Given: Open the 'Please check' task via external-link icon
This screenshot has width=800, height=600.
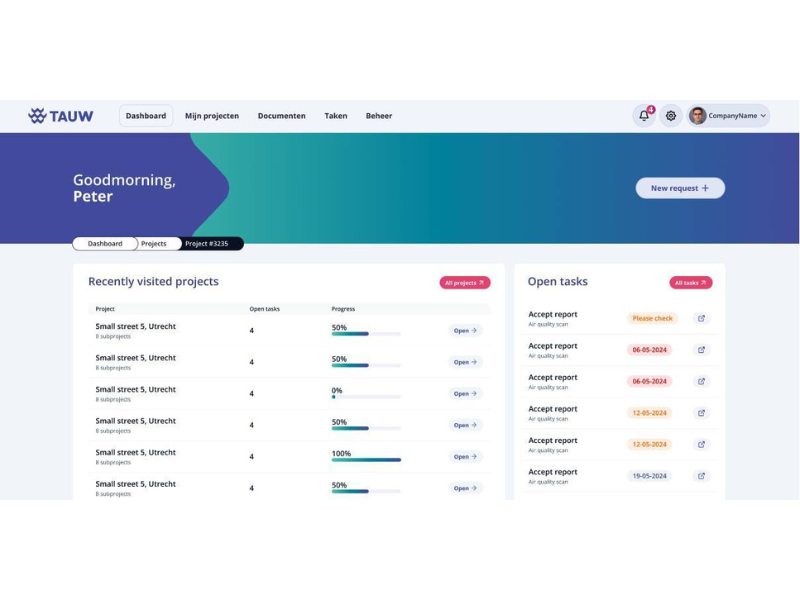Looking at the screenshot, I should 703,318.
